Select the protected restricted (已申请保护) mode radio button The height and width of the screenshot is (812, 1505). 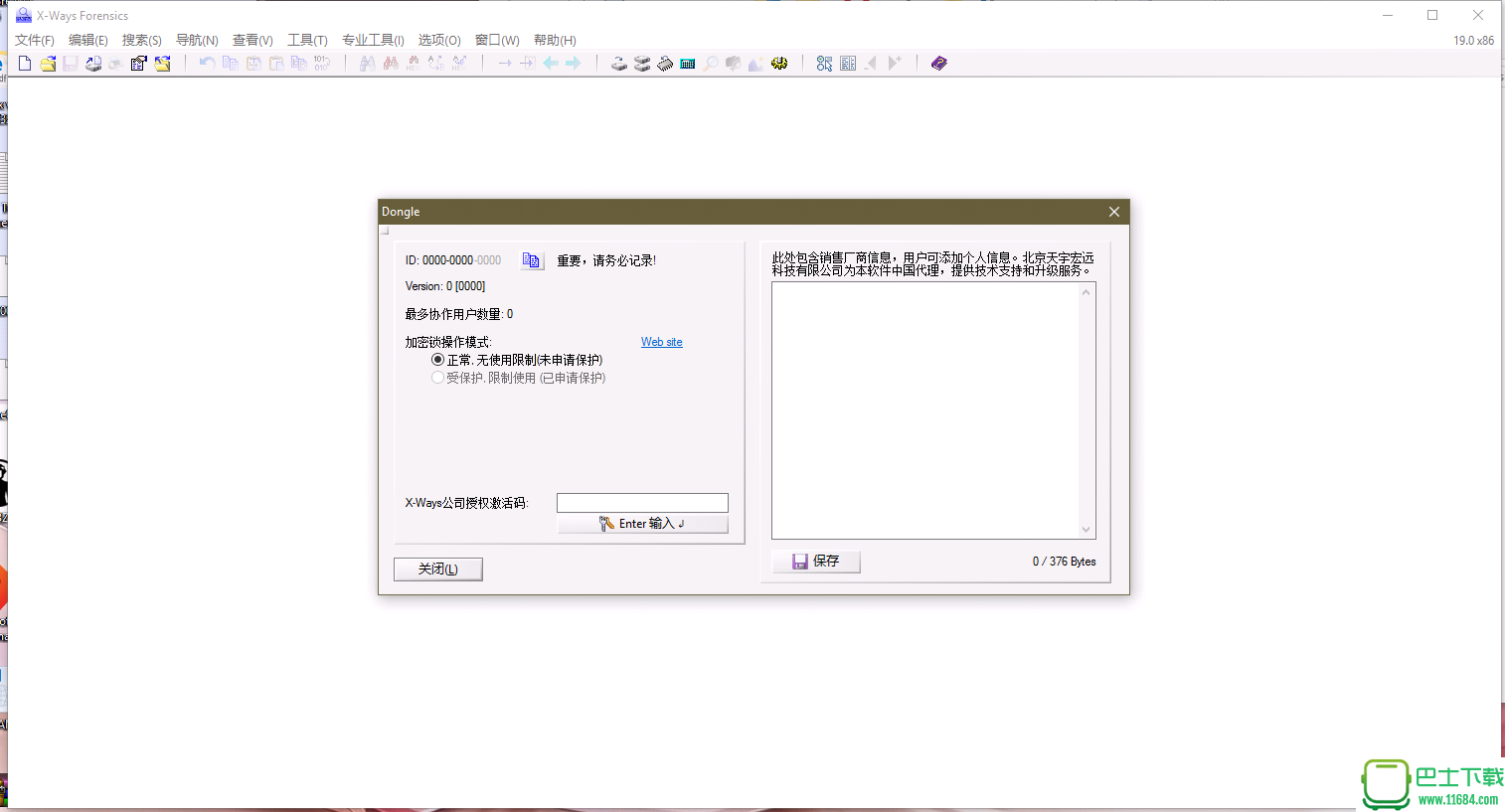coord(437,378)
